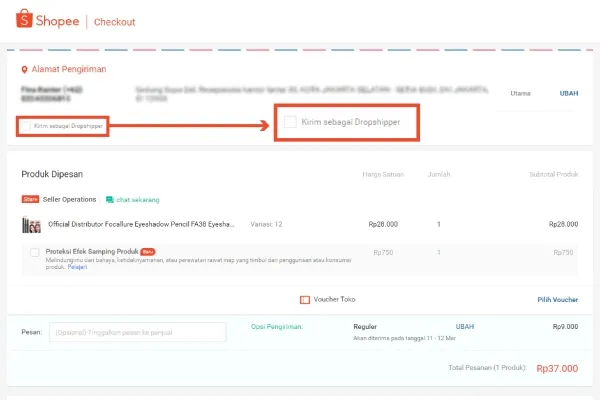Click the Rp9.000 shipping cost

(565, 327)
